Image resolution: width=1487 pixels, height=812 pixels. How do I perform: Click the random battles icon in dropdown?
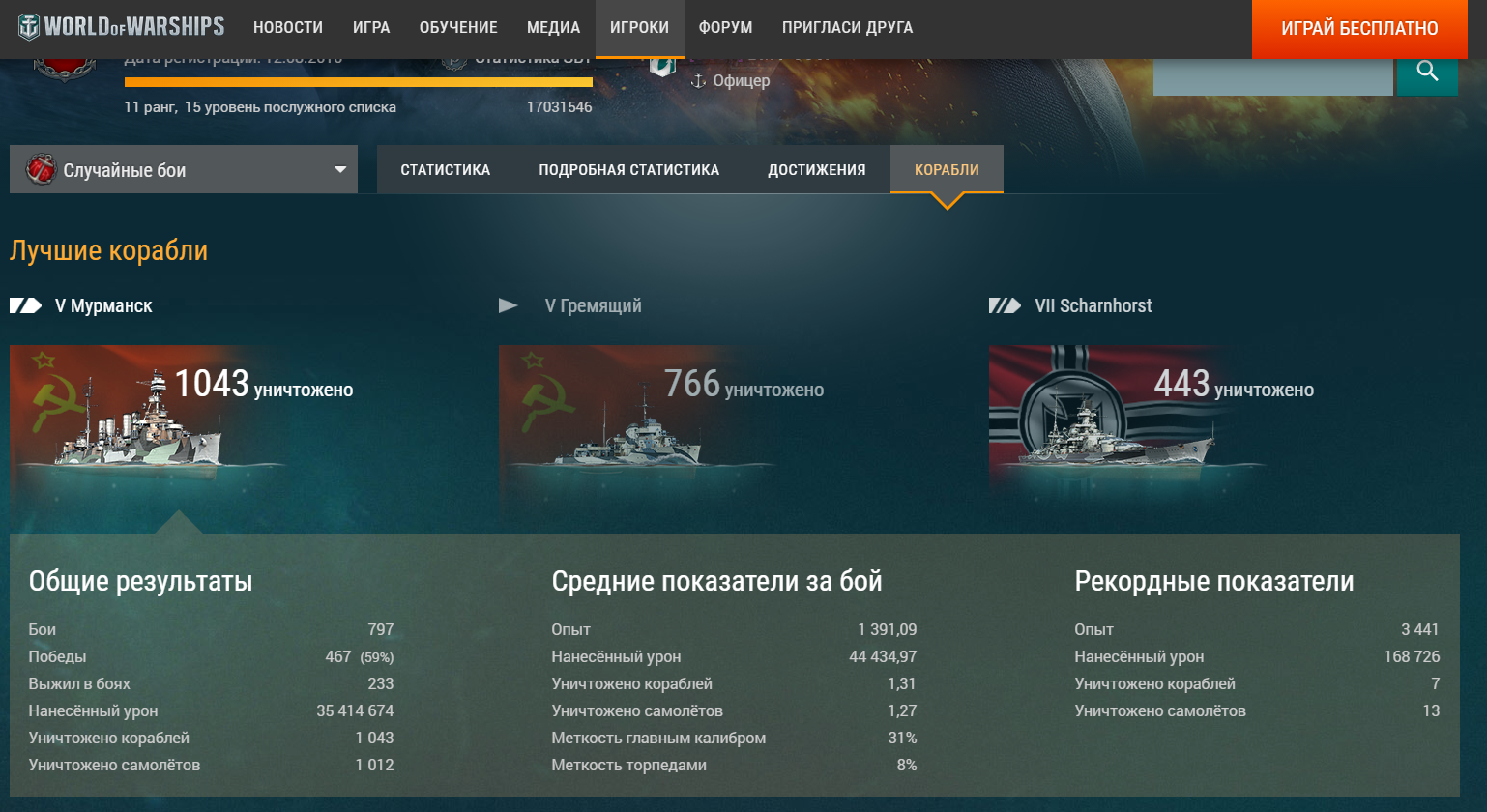point(41,169)
